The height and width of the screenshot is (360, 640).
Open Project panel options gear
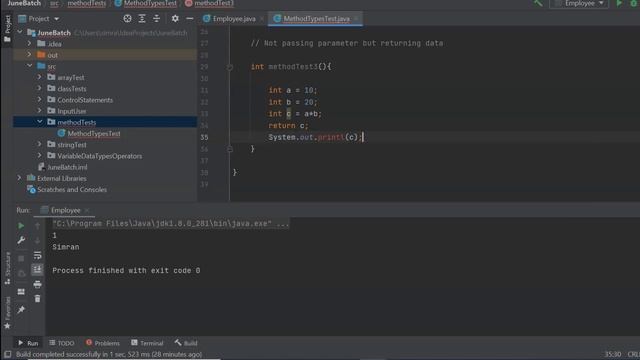click(x=175, y=18)
